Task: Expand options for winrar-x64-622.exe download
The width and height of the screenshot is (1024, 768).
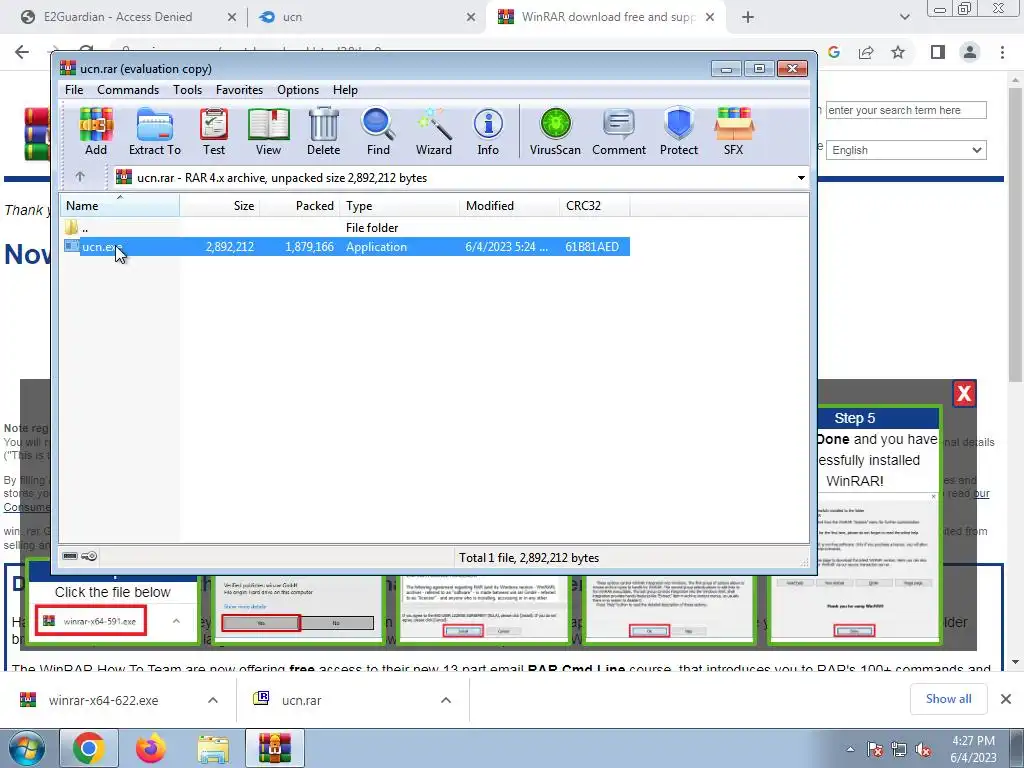Action: (x=213, y=700)
